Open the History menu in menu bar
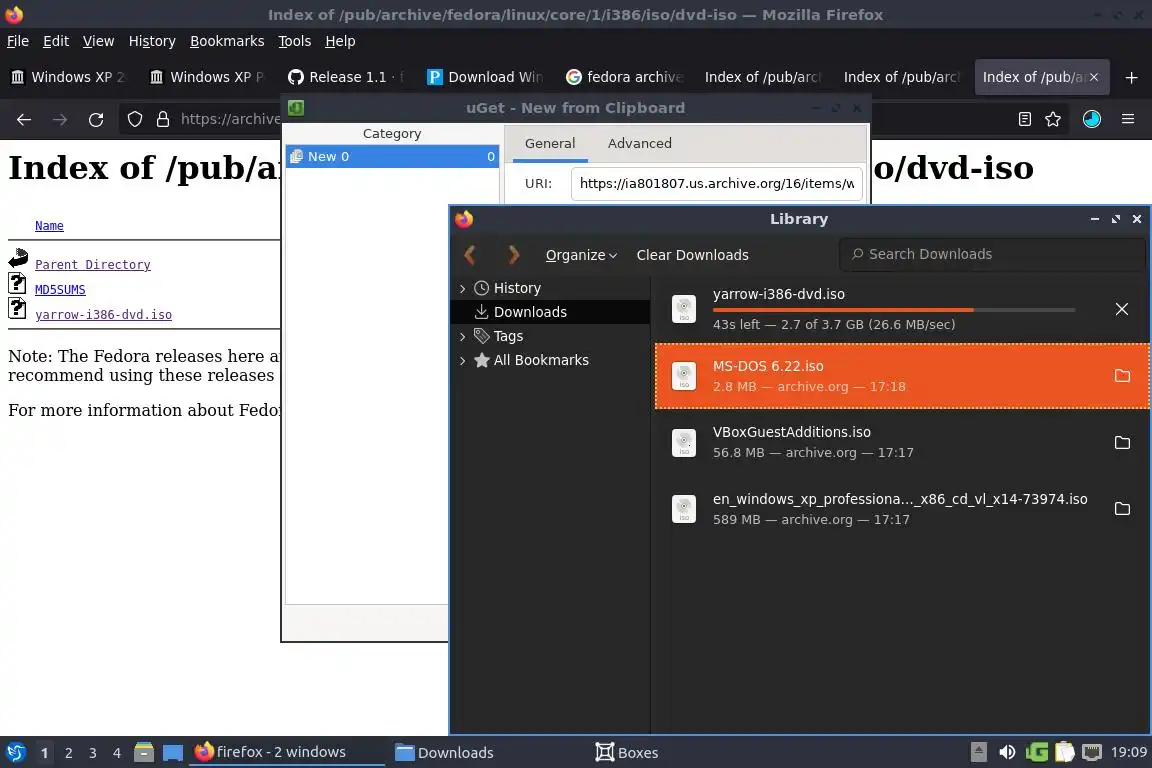 pos(152,41)
